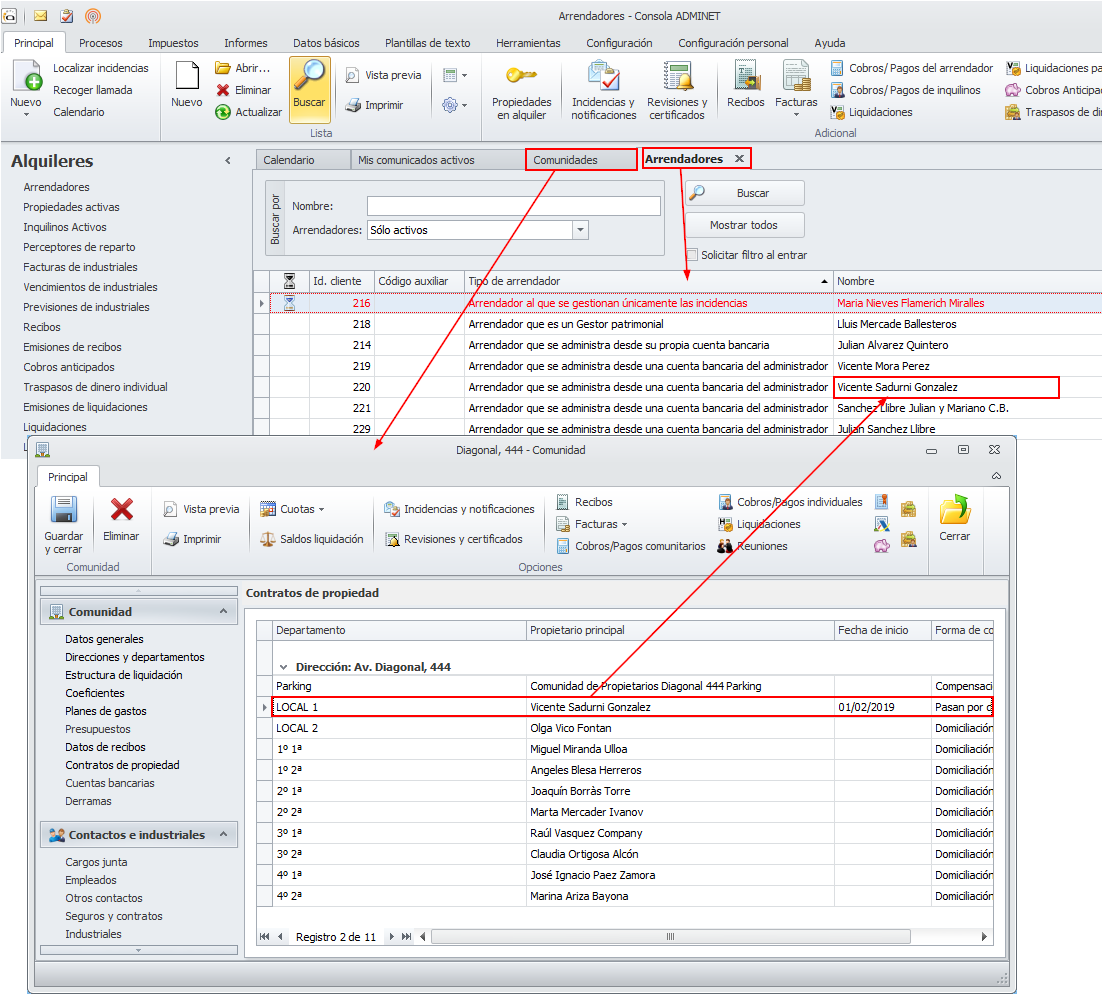This screenshot has height=996, width=1102.
Task: Open Cobros/Pagos del arrendador
Action: coord(912,67)
